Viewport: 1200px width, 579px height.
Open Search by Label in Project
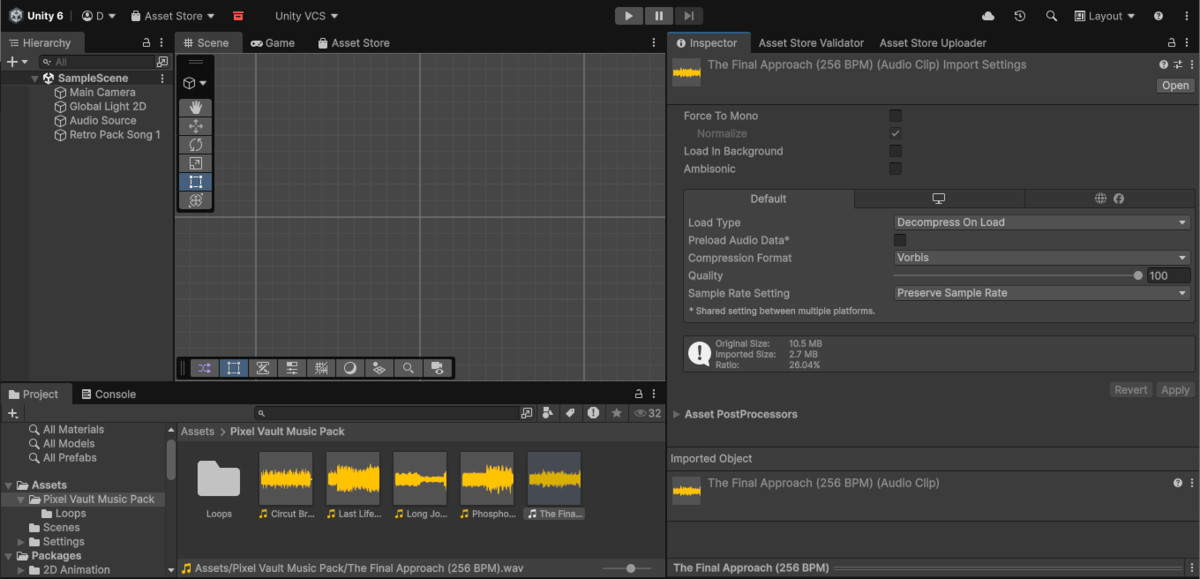(570, 413)
